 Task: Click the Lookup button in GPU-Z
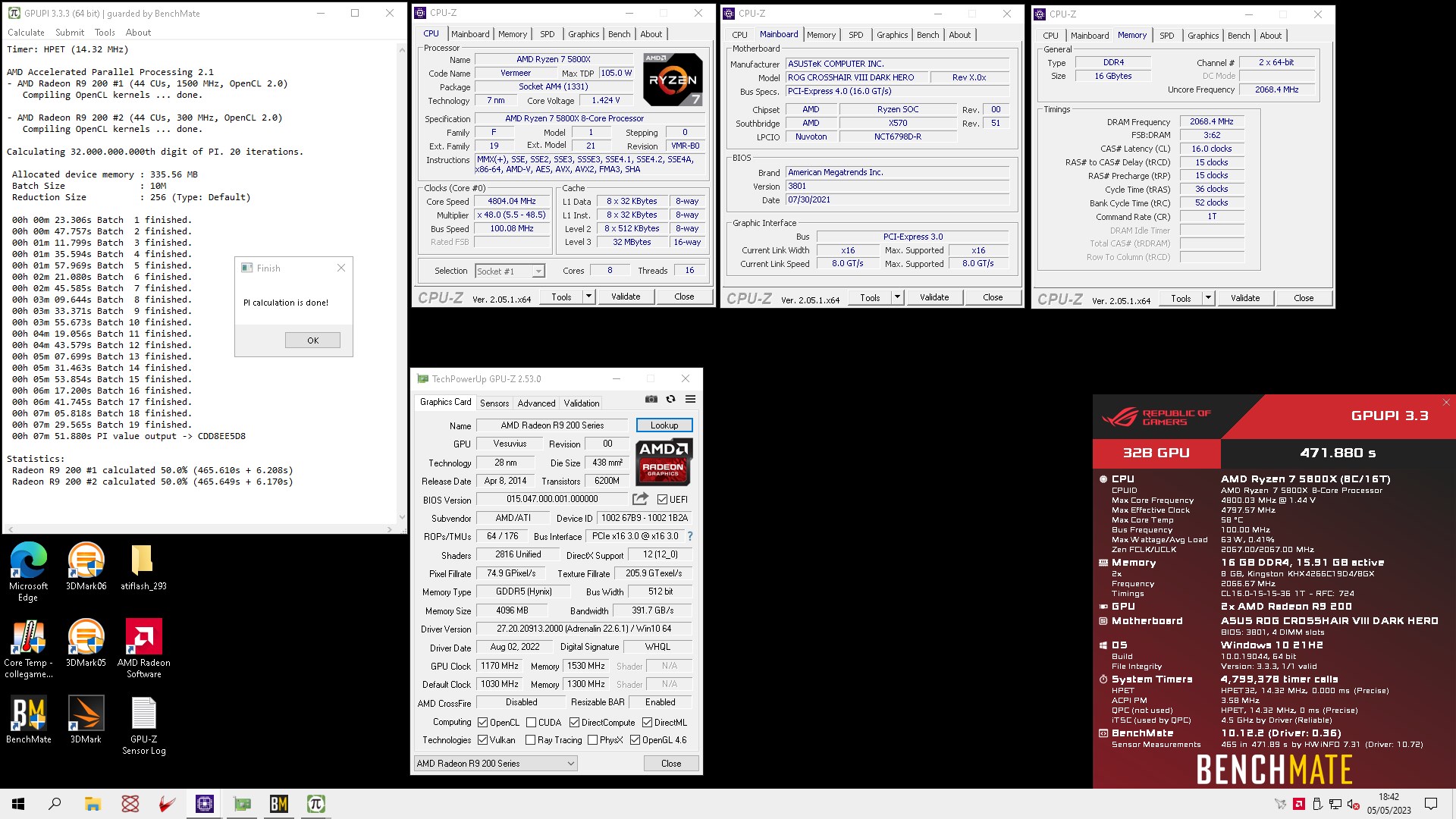coord(664,425)
